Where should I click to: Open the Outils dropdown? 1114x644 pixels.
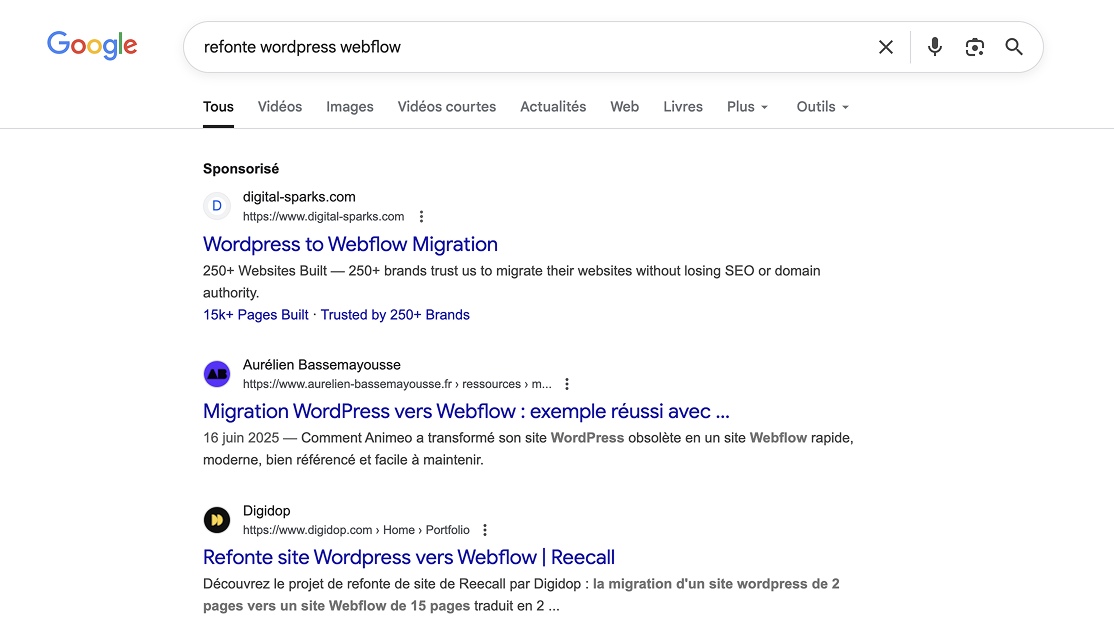click(x=822, y=106)
